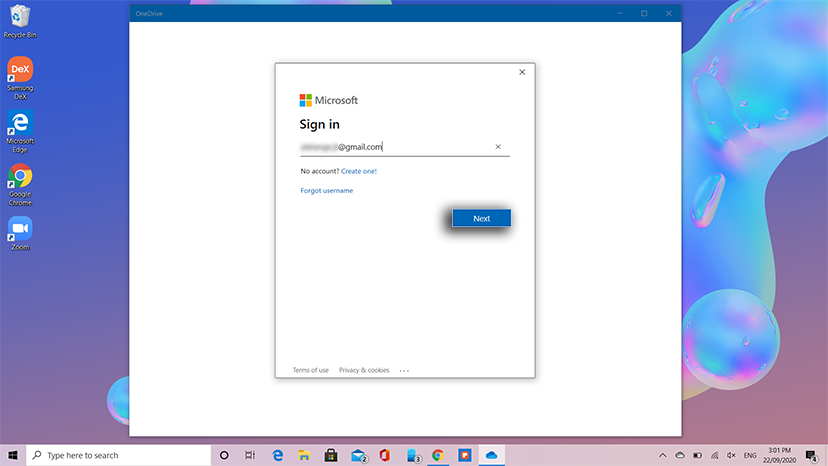The height and width of the screenshot is (466, 828).
Task: Open the three-dots more options in dialog footer
Action: point(404,371)
